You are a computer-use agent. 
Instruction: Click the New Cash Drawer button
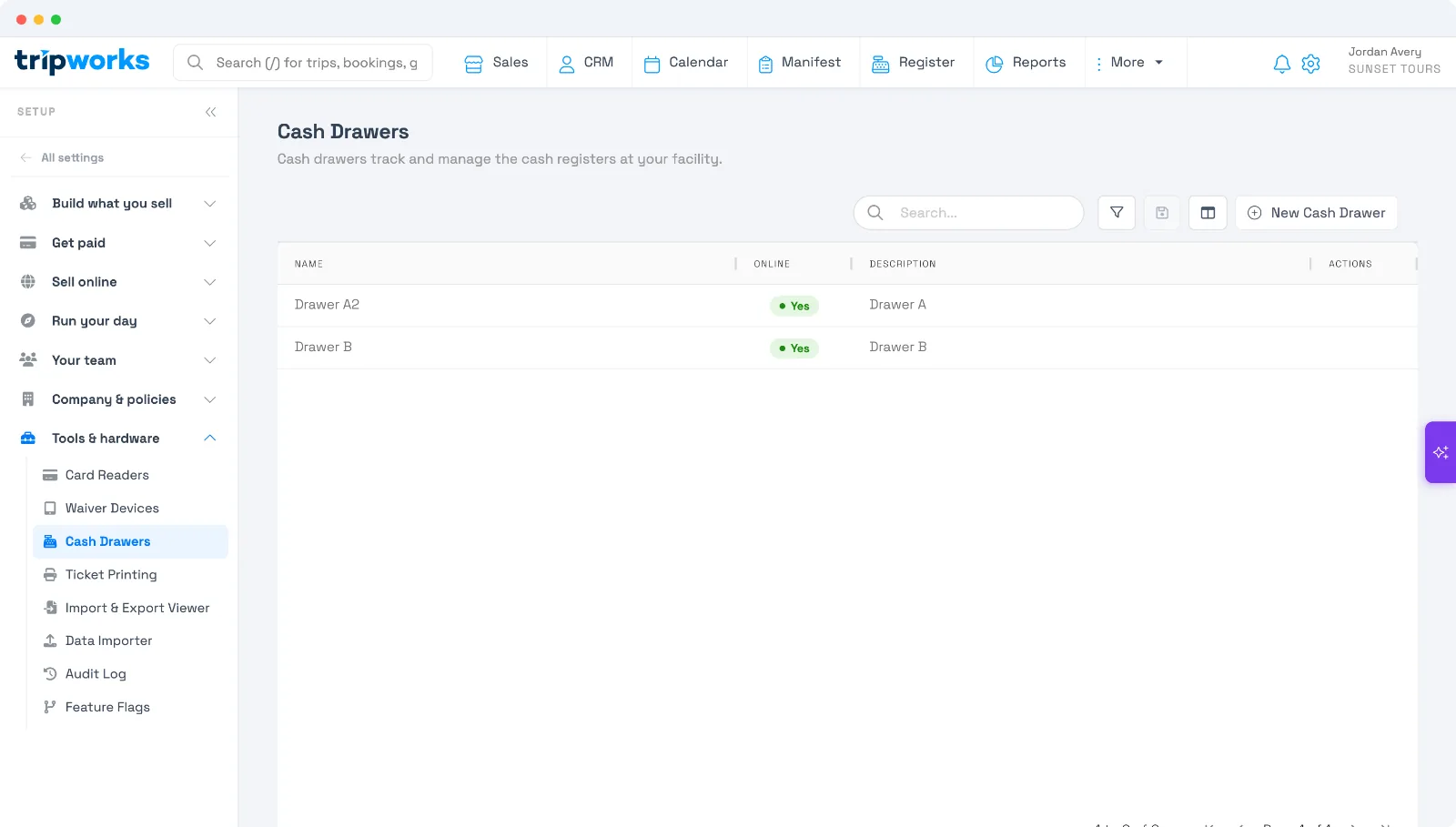click(x=1316, y=213)
